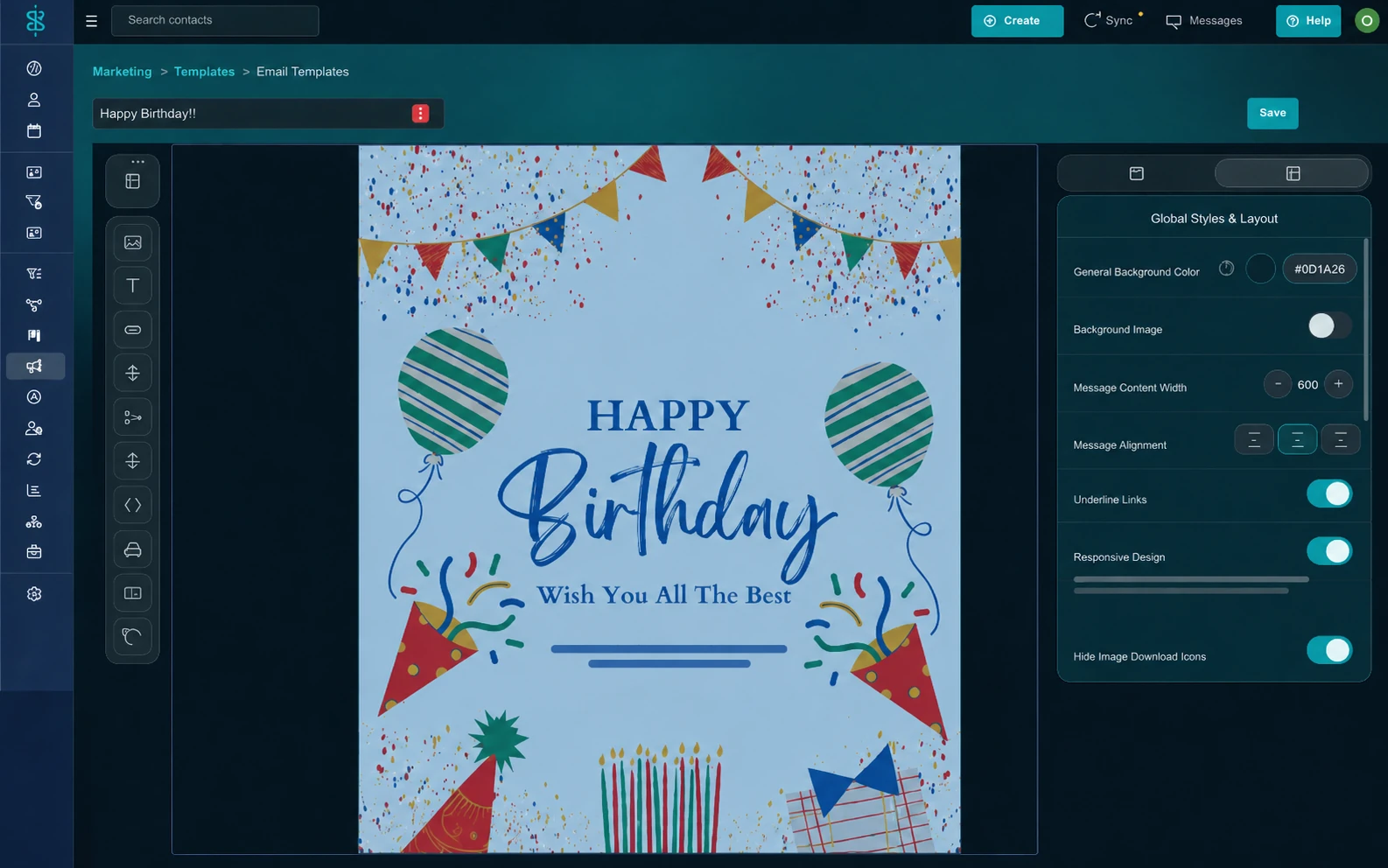Viewport: 1388px width, 868px height.
Task: Select the car-shaped block tool
Action: [133, 549]
